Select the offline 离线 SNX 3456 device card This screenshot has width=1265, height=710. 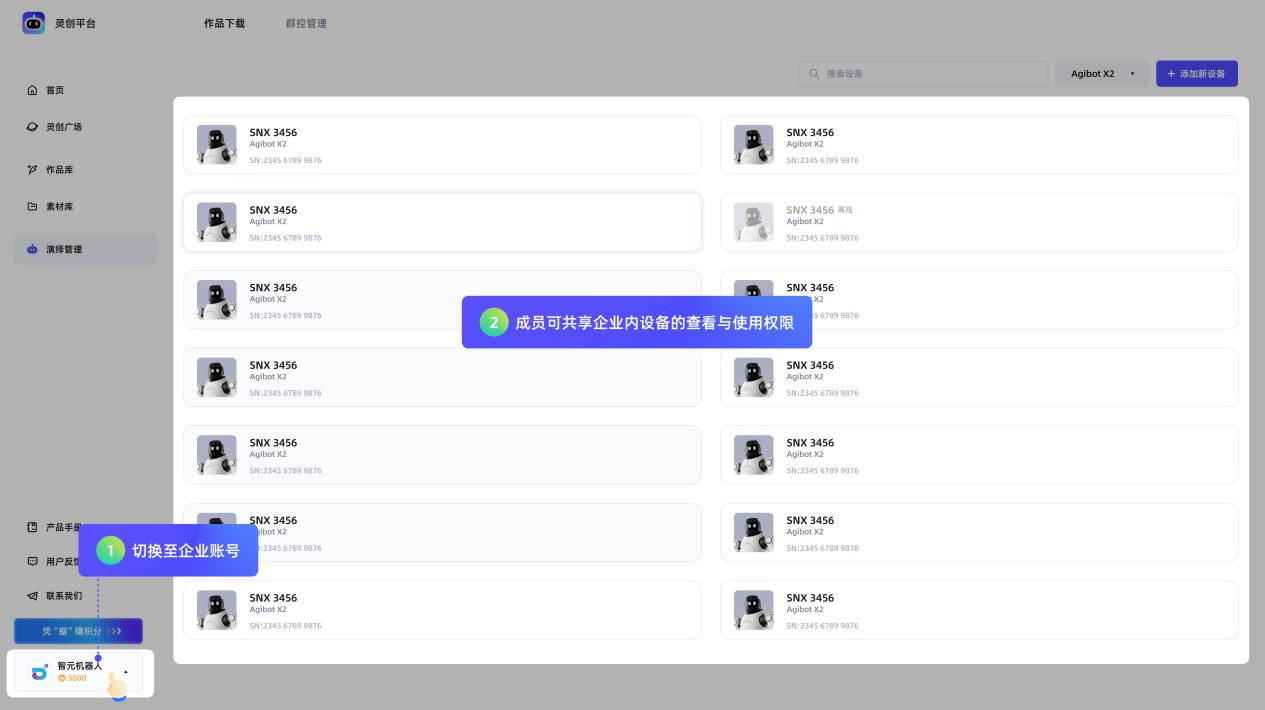pyautogui.click(x=978, y=222)
